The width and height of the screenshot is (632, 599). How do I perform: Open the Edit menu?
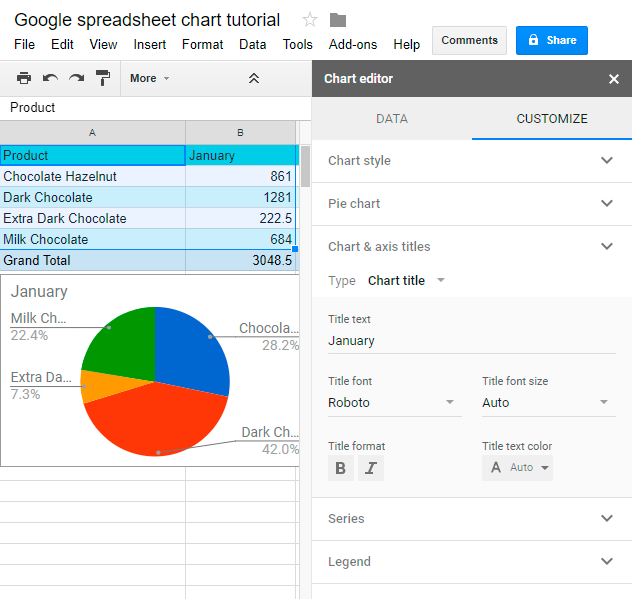tap(62, 44)
